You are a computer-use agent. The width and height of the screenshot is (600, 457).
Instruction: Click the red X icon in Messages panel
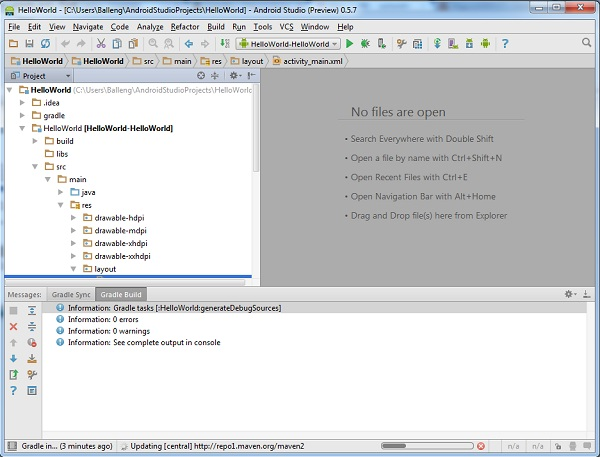click(x=13, y=326)
